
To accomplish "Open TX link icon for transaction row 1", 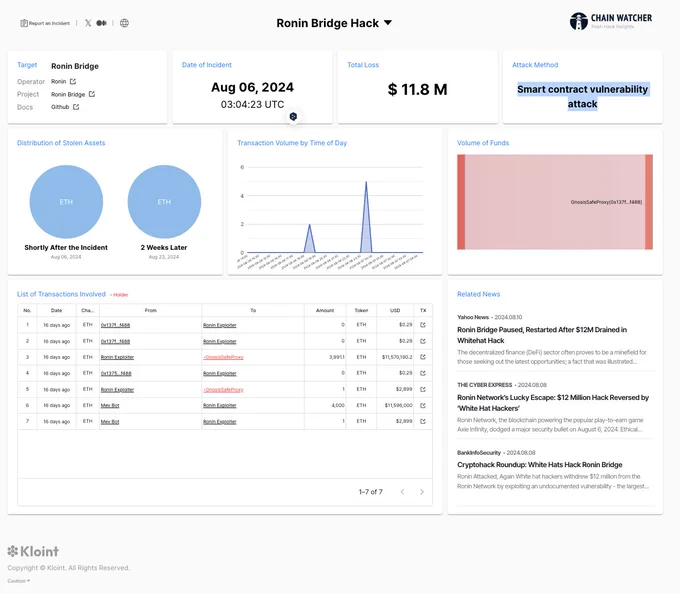I will pyautogui.click(x=423, y=325).
